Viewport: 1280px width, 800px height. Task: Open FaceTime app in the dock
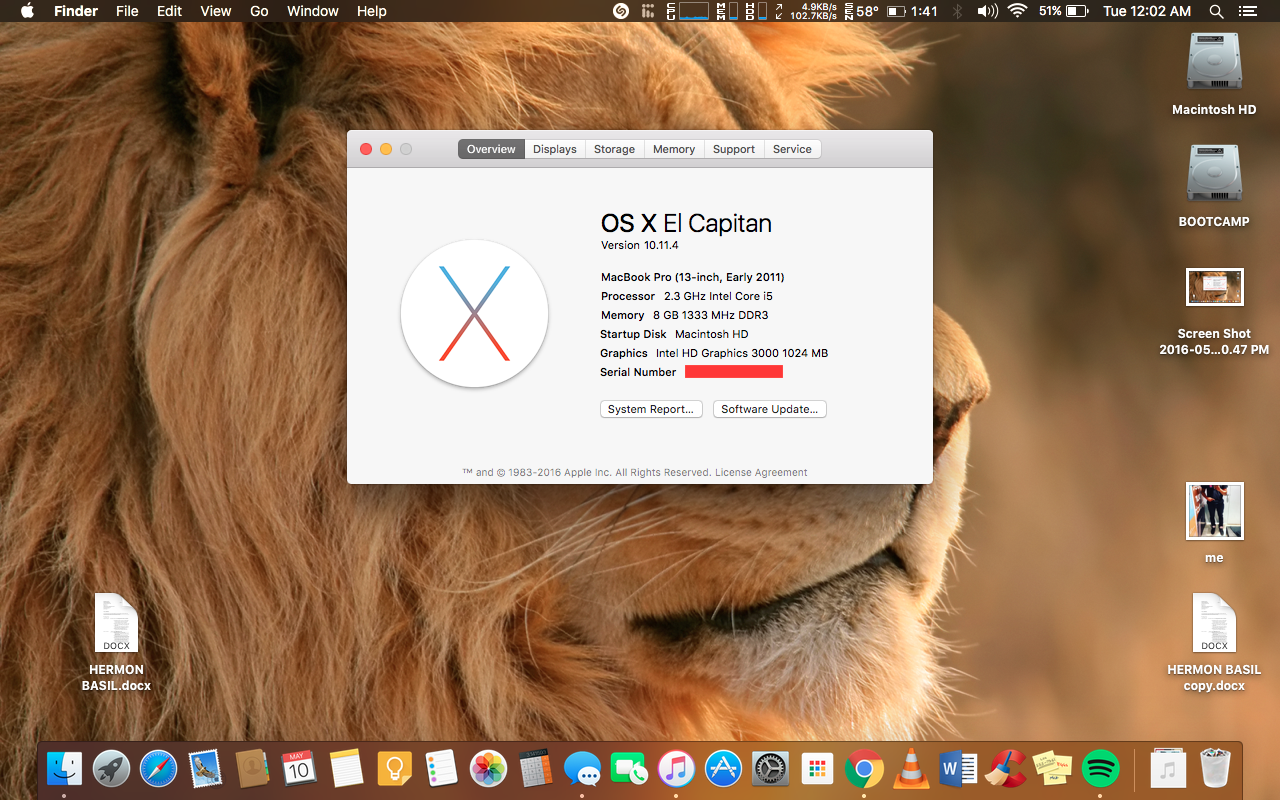click(629, 768)
